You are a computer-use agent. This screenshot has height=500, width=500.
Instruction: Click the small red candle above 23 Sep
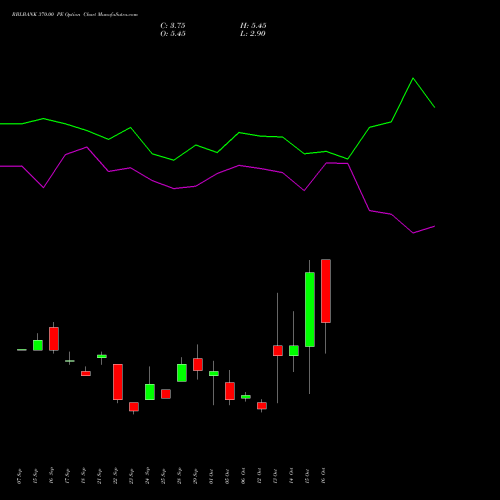click(x=134, y=406)
